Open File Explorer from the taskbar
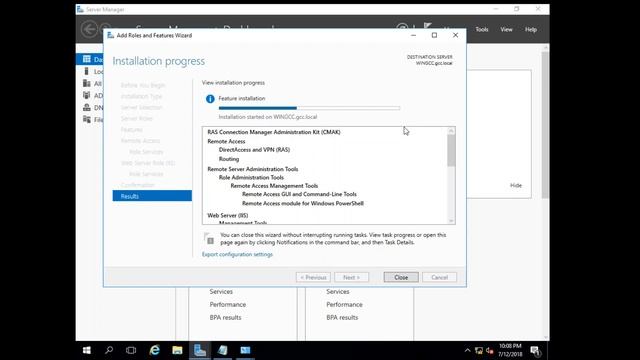 click(x=177, y=350)
